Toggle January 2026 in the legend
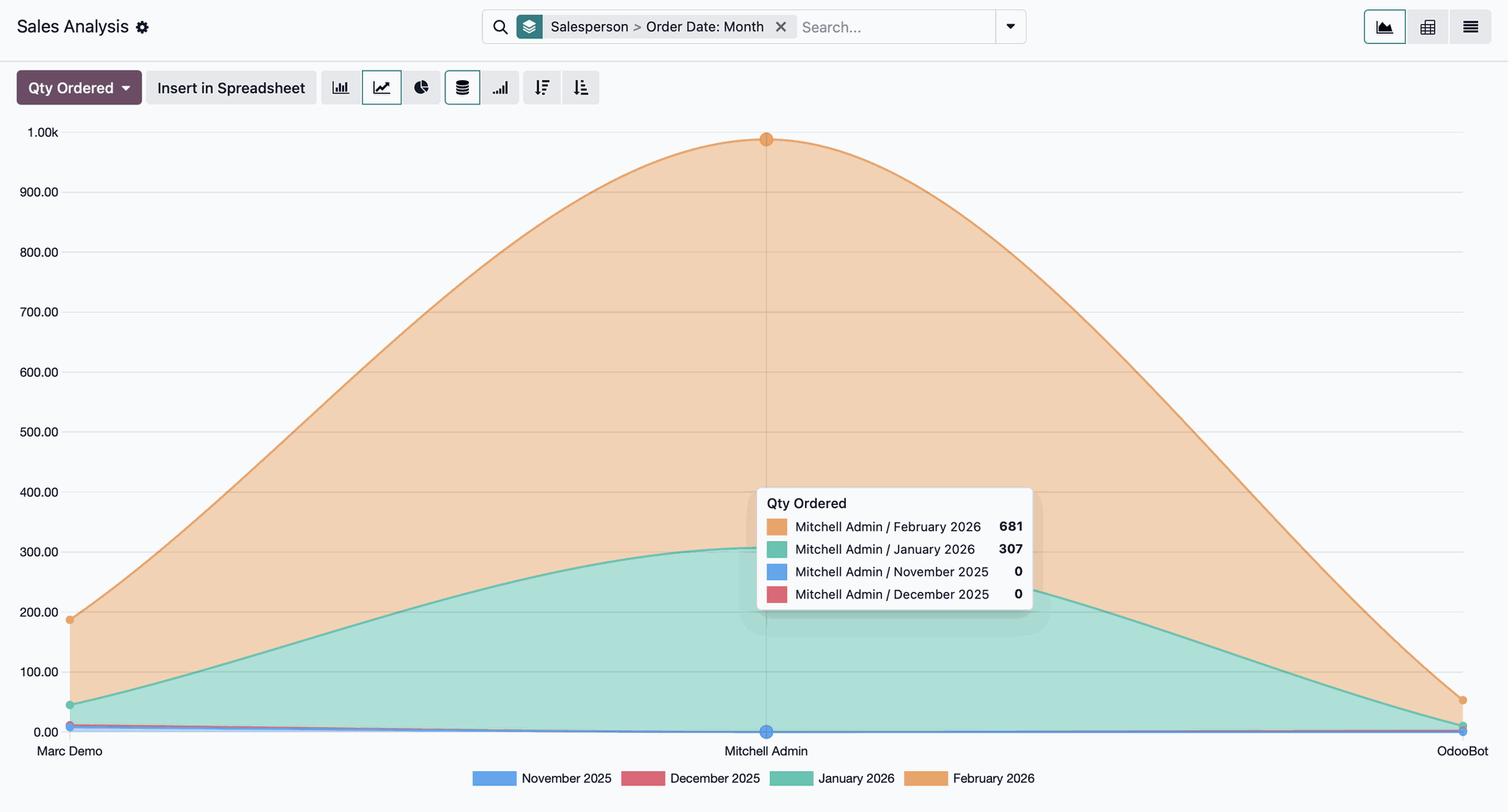The height and width of the screenshot is (812, 1508). pyautogui.click(x=833, y=778)
